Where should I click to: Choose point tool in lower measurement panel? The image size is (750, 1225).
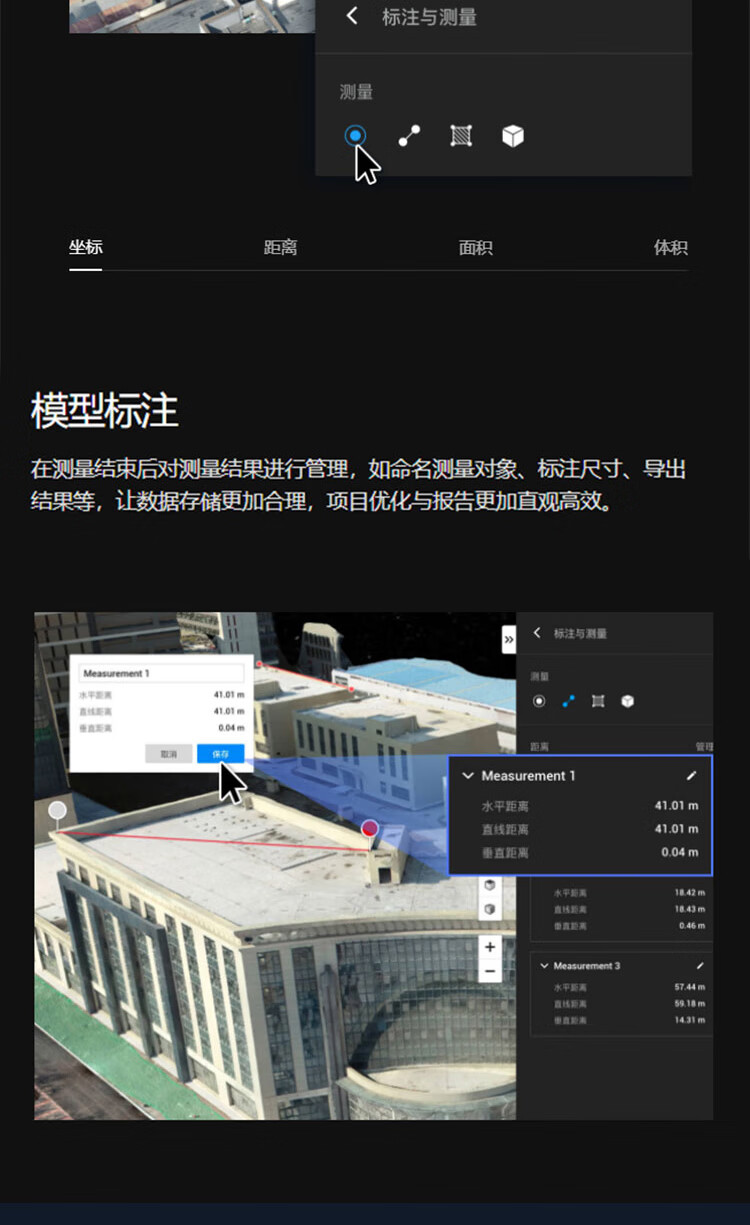click(x=539, y=701)
